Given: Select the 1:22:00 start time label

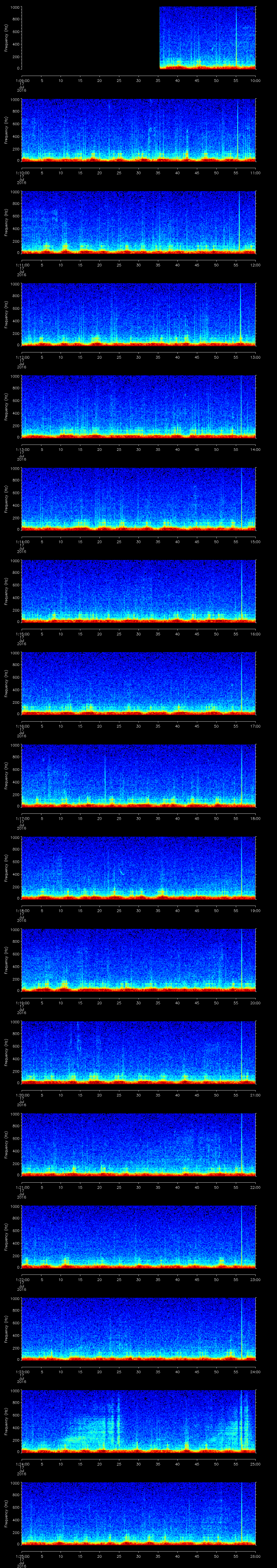Looking at the screenshot, I should (x=22, y=1279).
